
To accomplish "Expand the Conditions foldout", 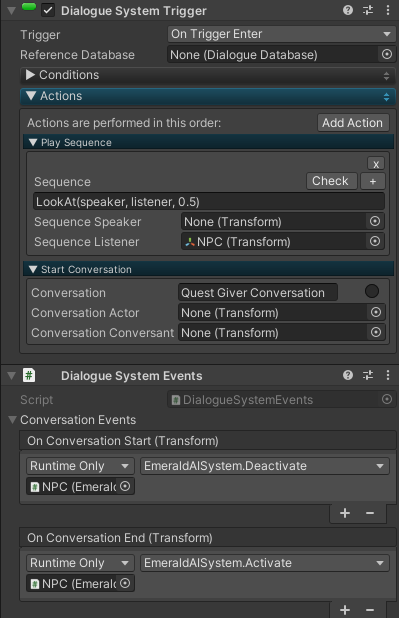I will coord(30,75).
